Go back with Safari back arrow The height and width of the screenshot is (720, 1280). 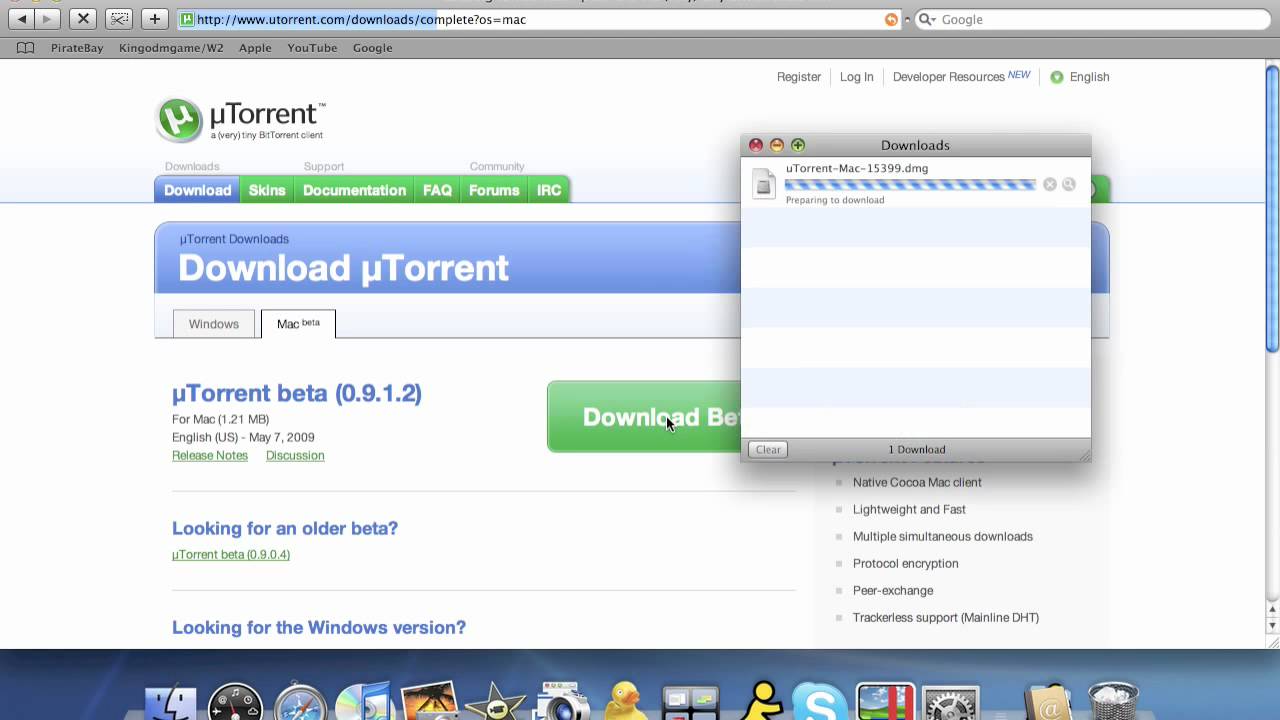click(x=22, y=19)
